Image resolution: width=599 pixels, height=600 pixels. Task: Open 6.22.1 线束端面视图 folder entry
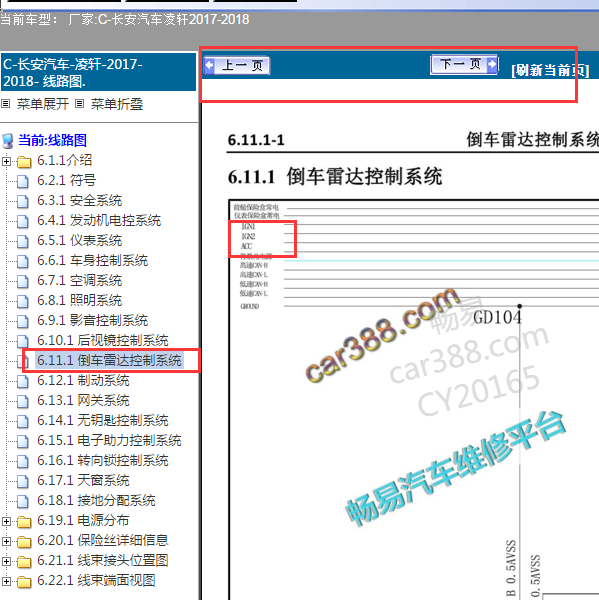(x=96, y=580)
